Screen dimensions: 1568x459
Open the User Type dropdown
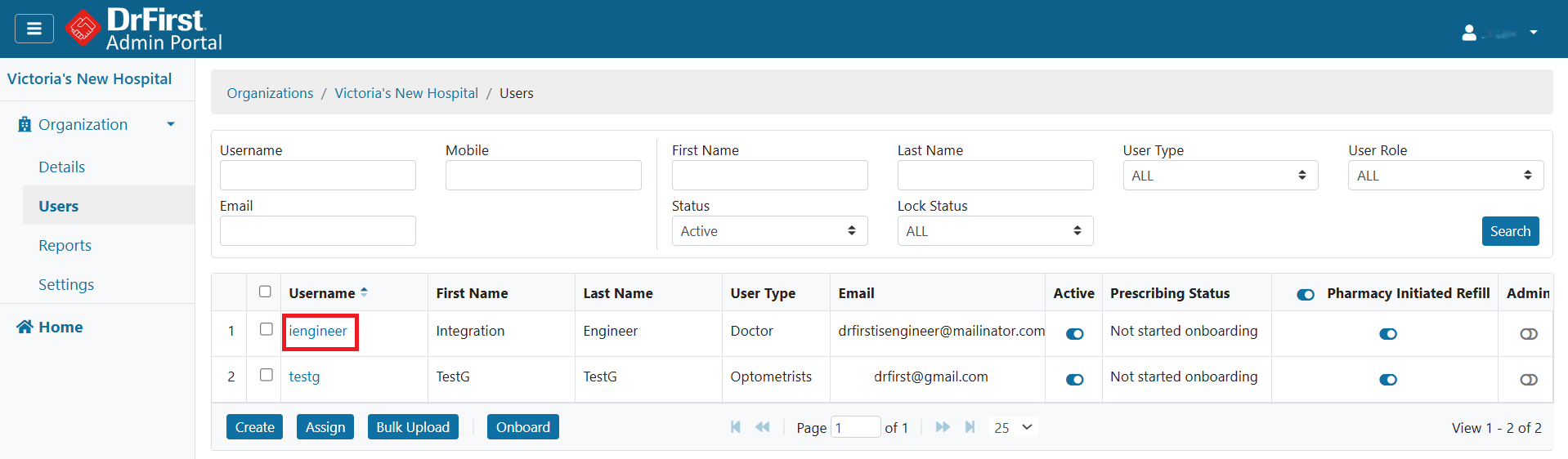click(1219, 176)
